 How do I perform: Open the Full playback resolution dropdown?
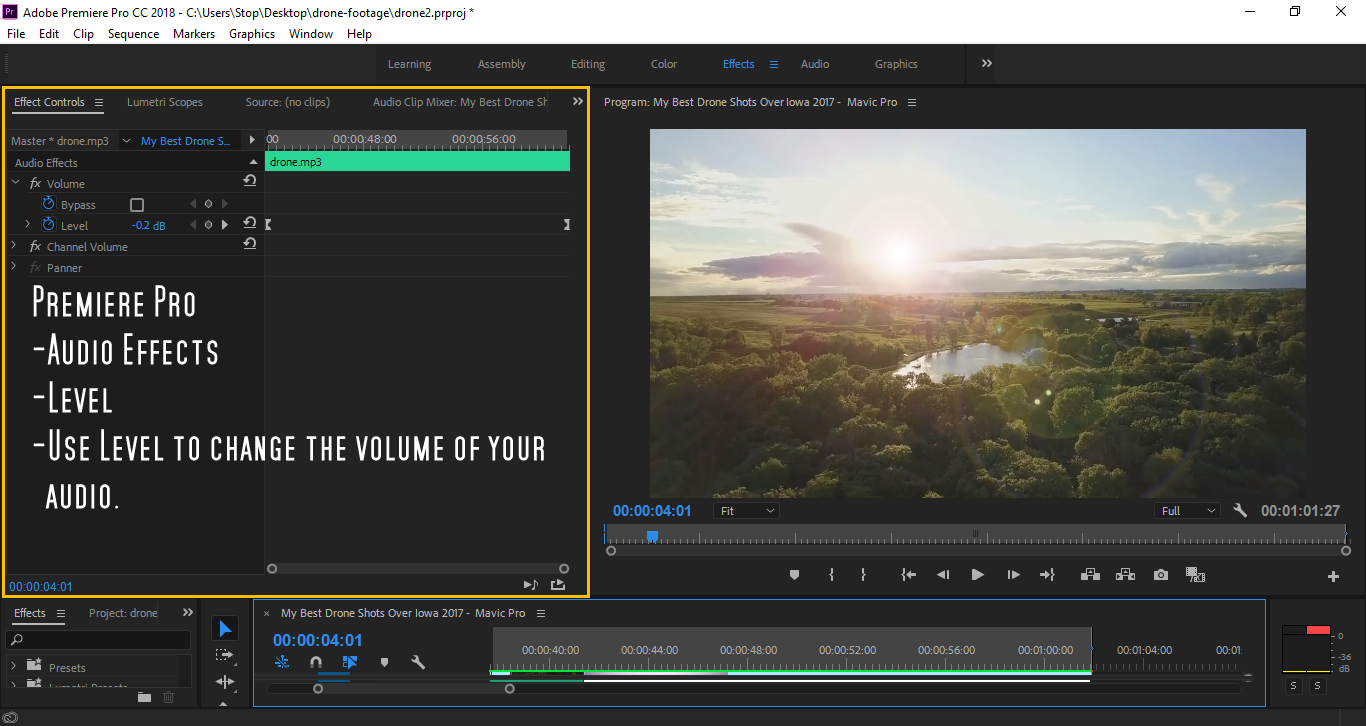pos(1186,510)
